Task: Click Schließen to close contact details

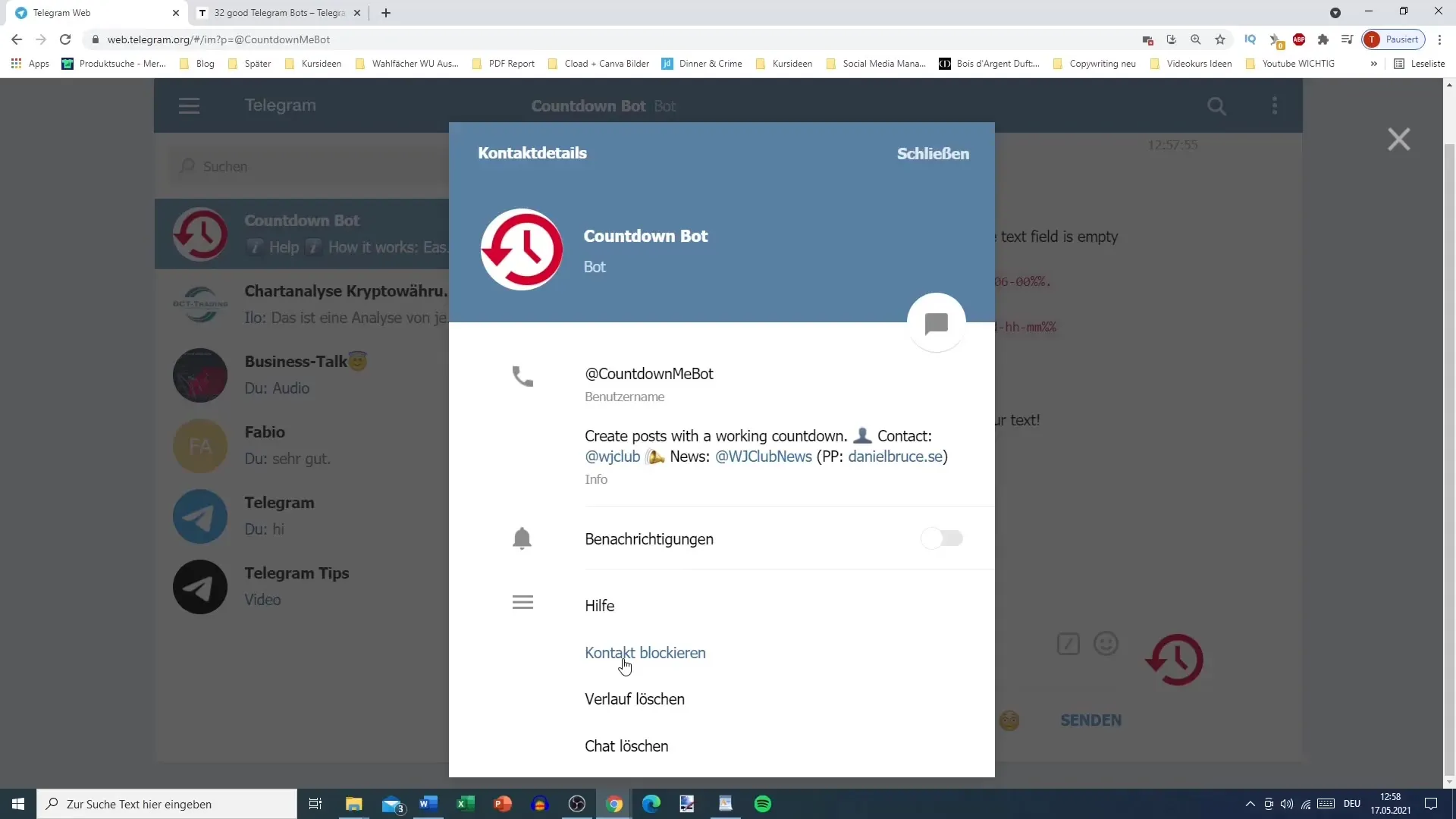Action: coord(933,153)
